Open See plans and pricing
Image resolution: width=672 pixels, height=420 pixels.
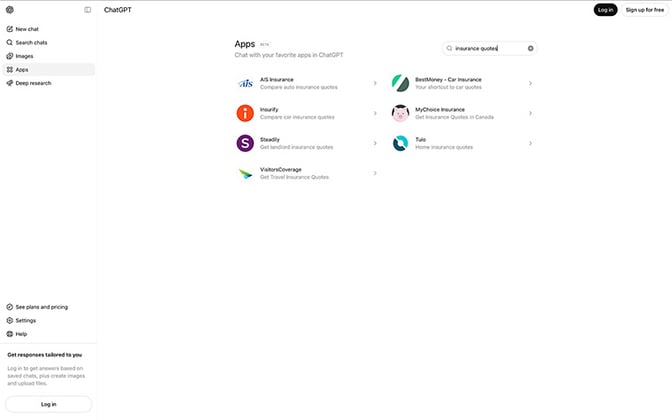48,307
